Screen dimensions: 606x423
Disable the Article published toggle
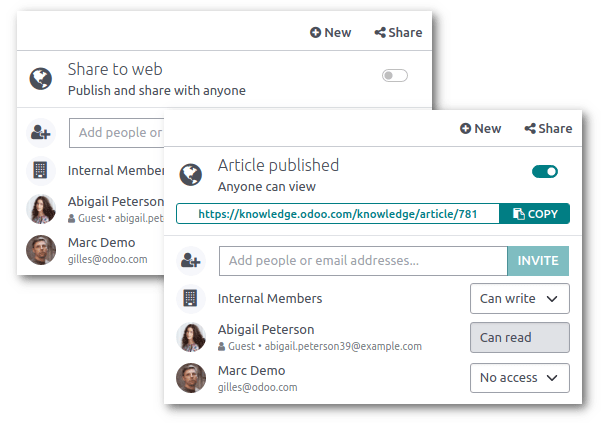click(545, 172)
